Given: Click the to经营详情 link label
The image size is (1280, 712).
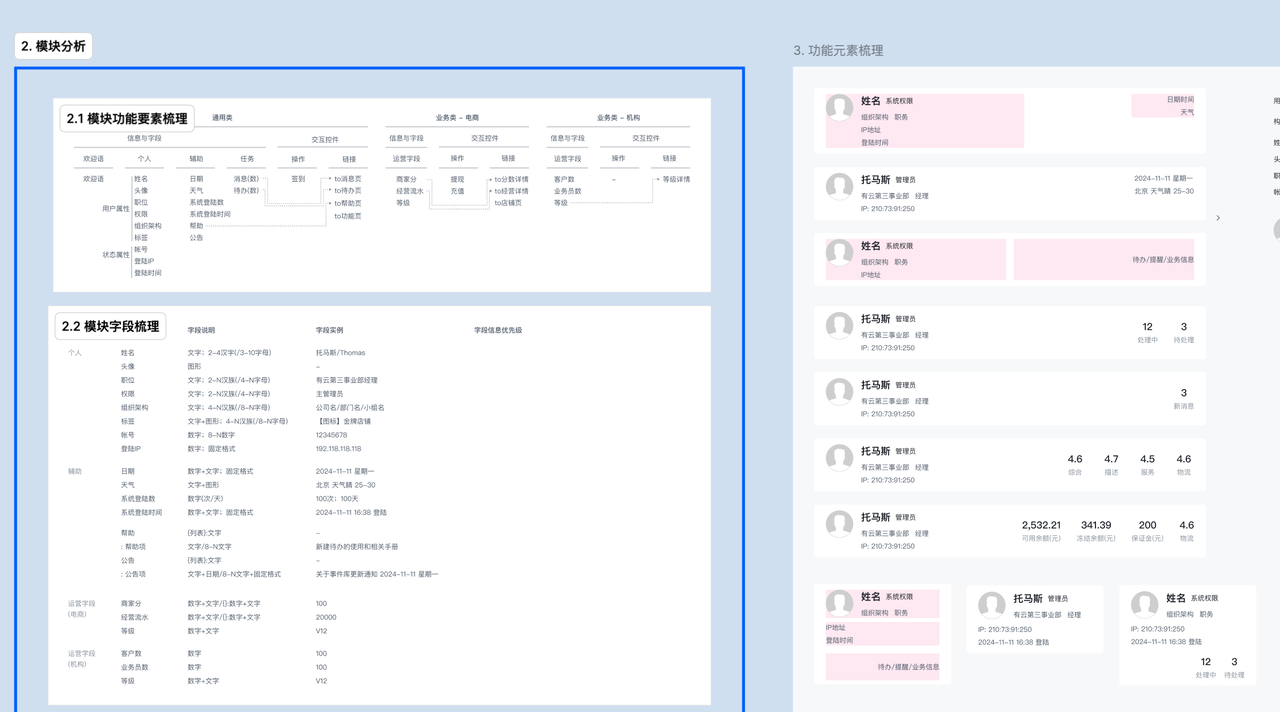Looking at the screenshot, I should 511,191.
